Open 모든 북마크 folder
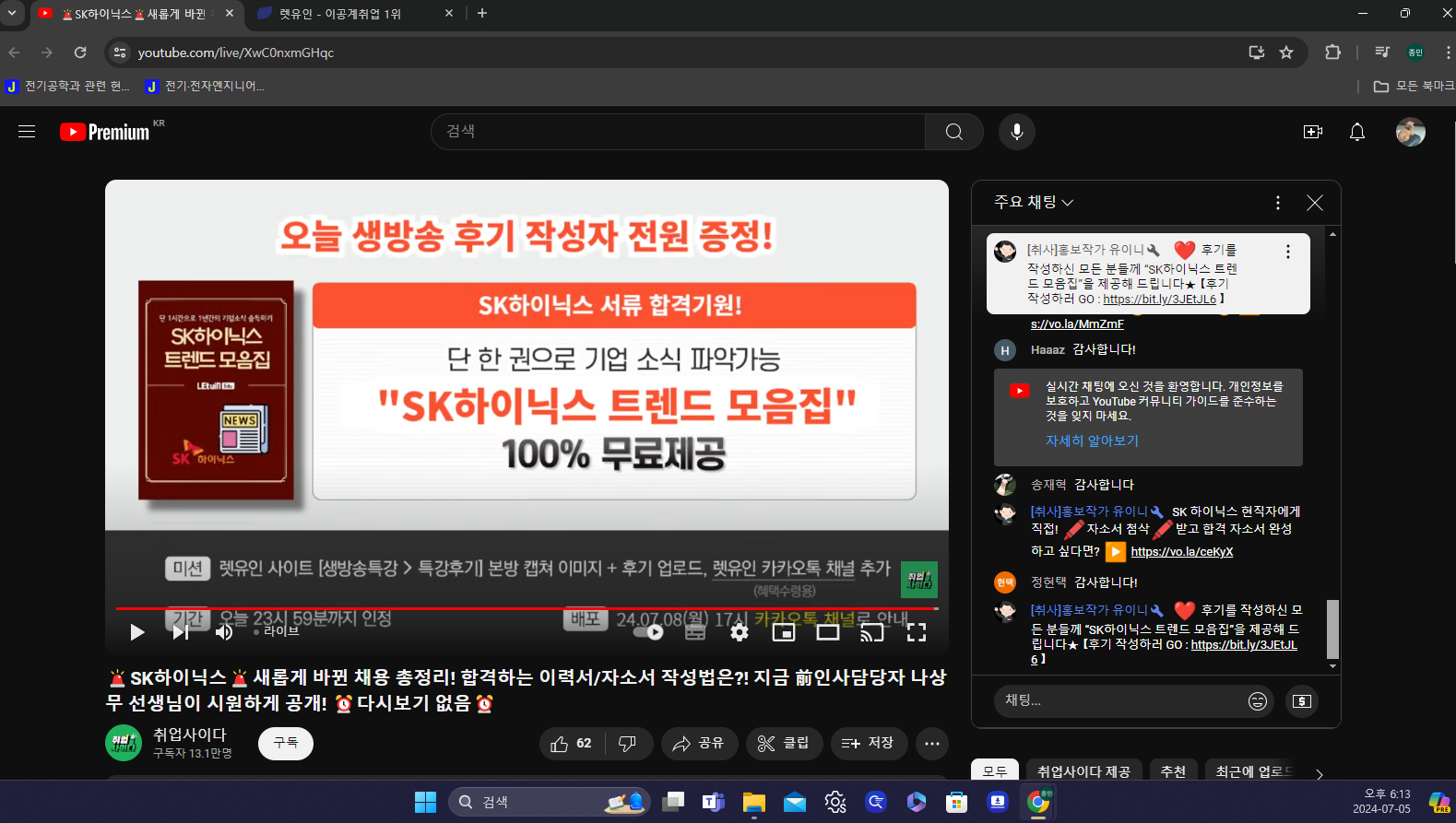1456x823 pixels. (x=1414, y=86)
